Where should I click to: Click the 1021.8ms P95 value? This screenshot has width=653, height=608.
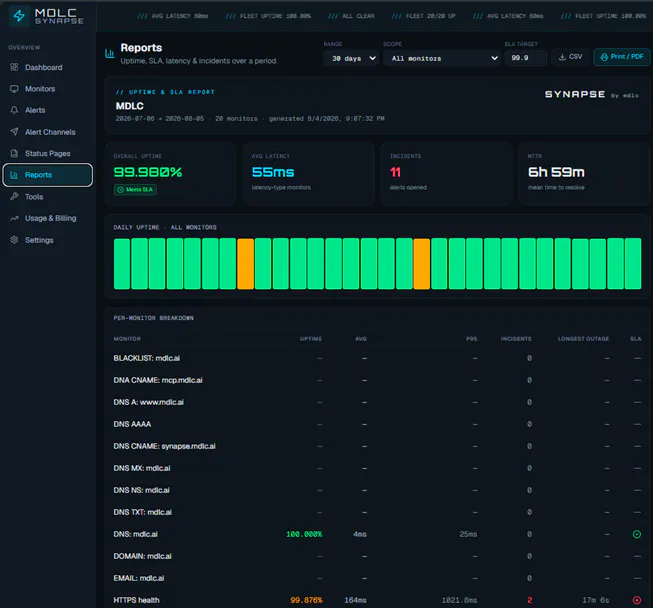coord(459,600)
